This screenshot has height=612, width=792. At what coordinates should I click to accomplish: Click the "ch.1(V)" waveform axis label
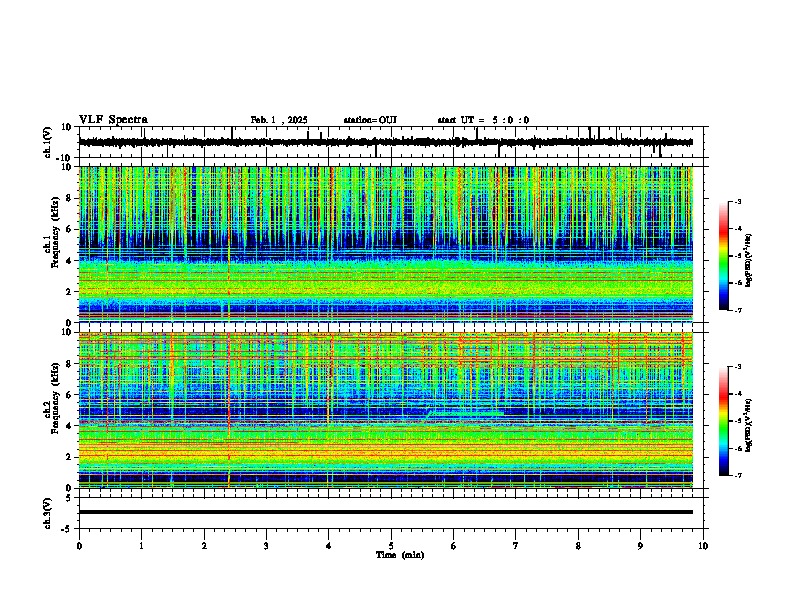pyautogui.click(x=48, y=142)
